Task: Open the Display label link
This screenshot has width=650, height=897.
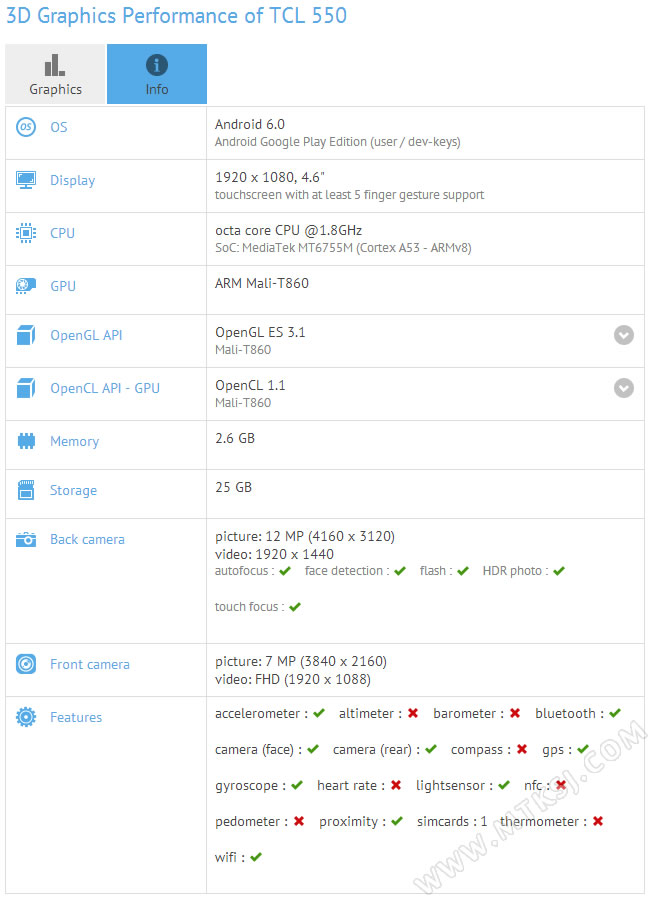Action: (73, 181)
